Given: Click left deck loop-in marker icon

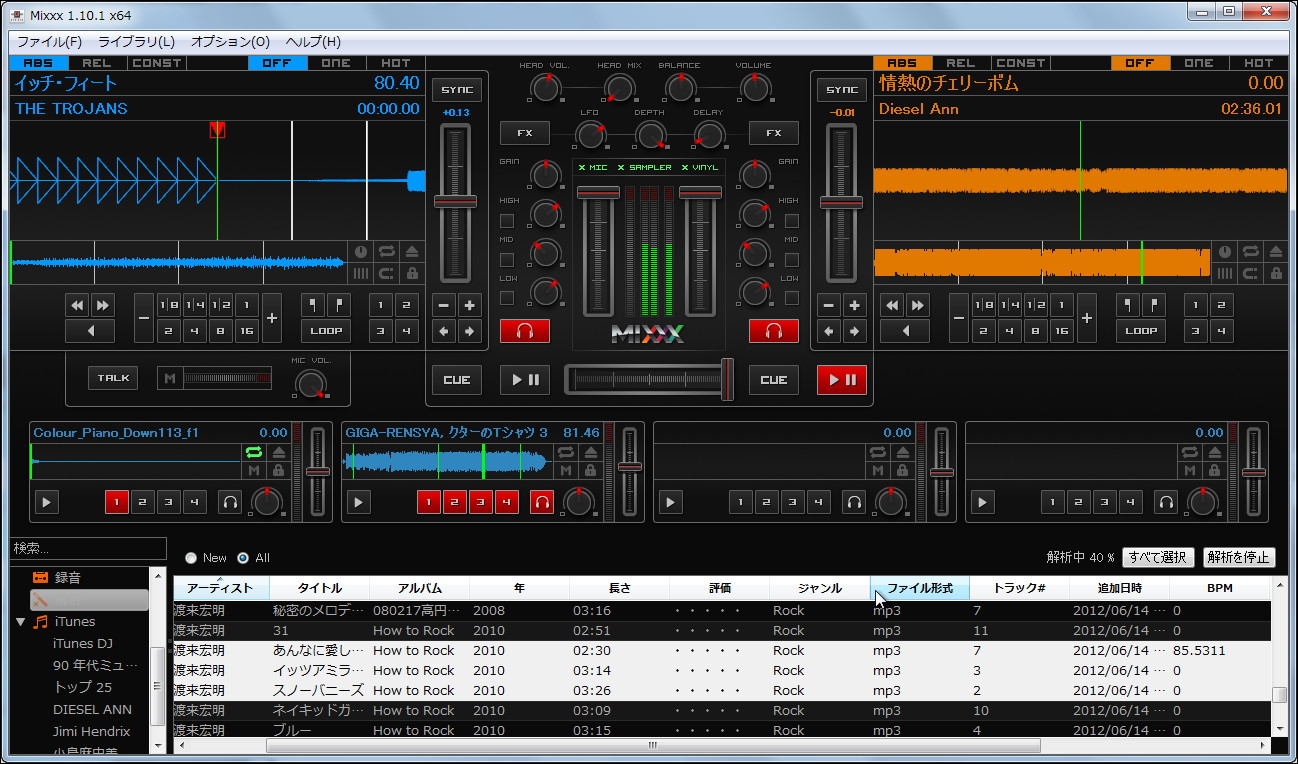Looking at the screenshot, I should [314, 305].
